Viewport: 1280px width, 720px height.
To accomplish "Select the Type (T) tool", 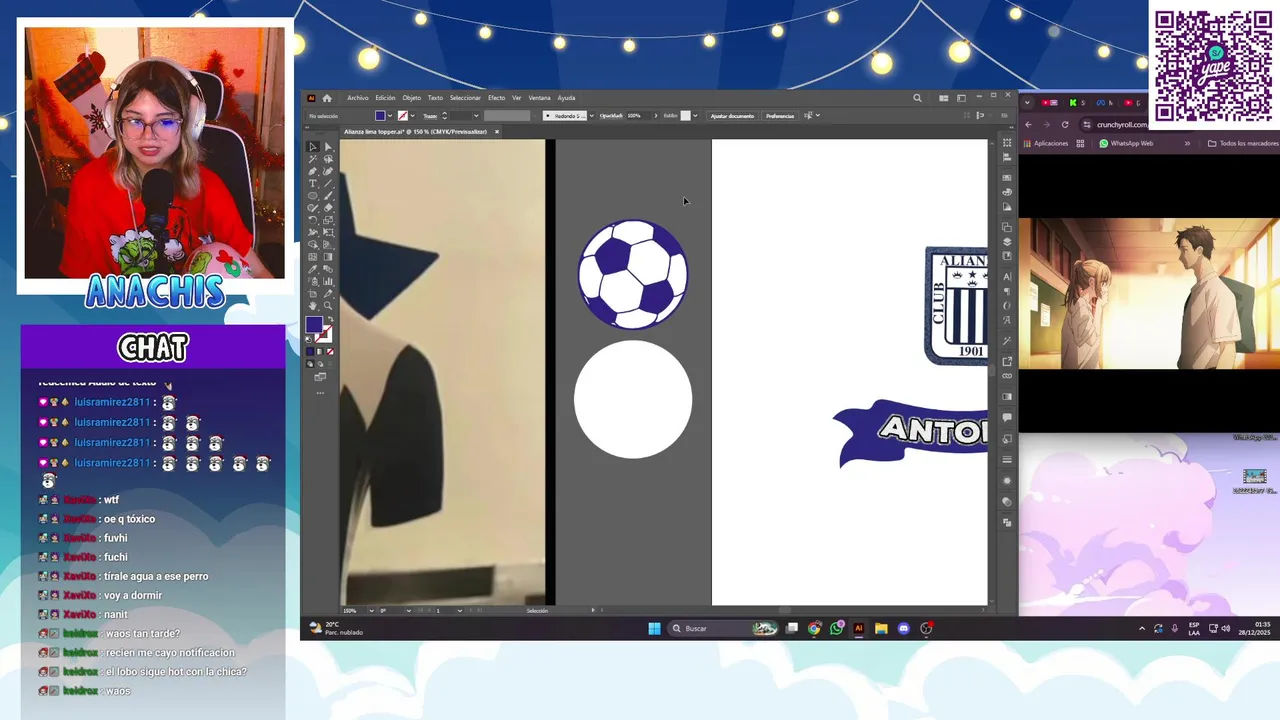I will pos(313,183).
